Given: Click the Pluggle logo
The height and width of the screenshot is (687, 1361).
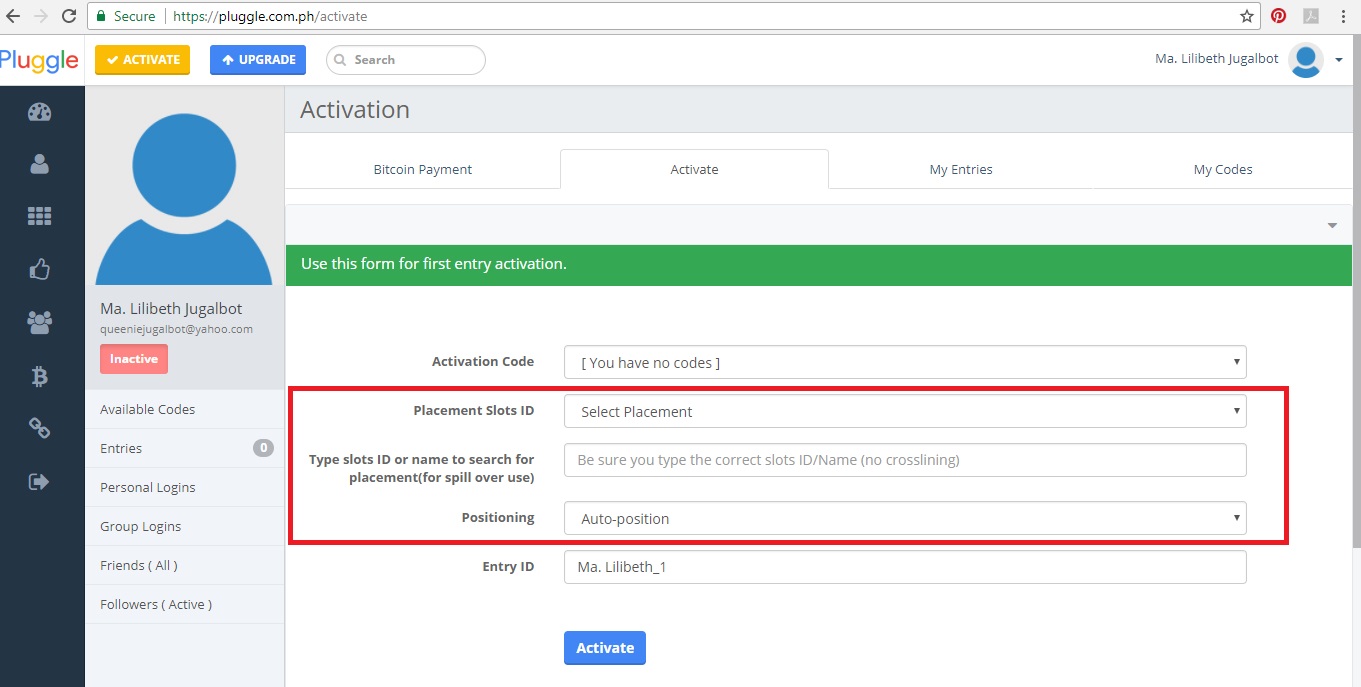Looking at the screenshot, I should tap(39, 60).
